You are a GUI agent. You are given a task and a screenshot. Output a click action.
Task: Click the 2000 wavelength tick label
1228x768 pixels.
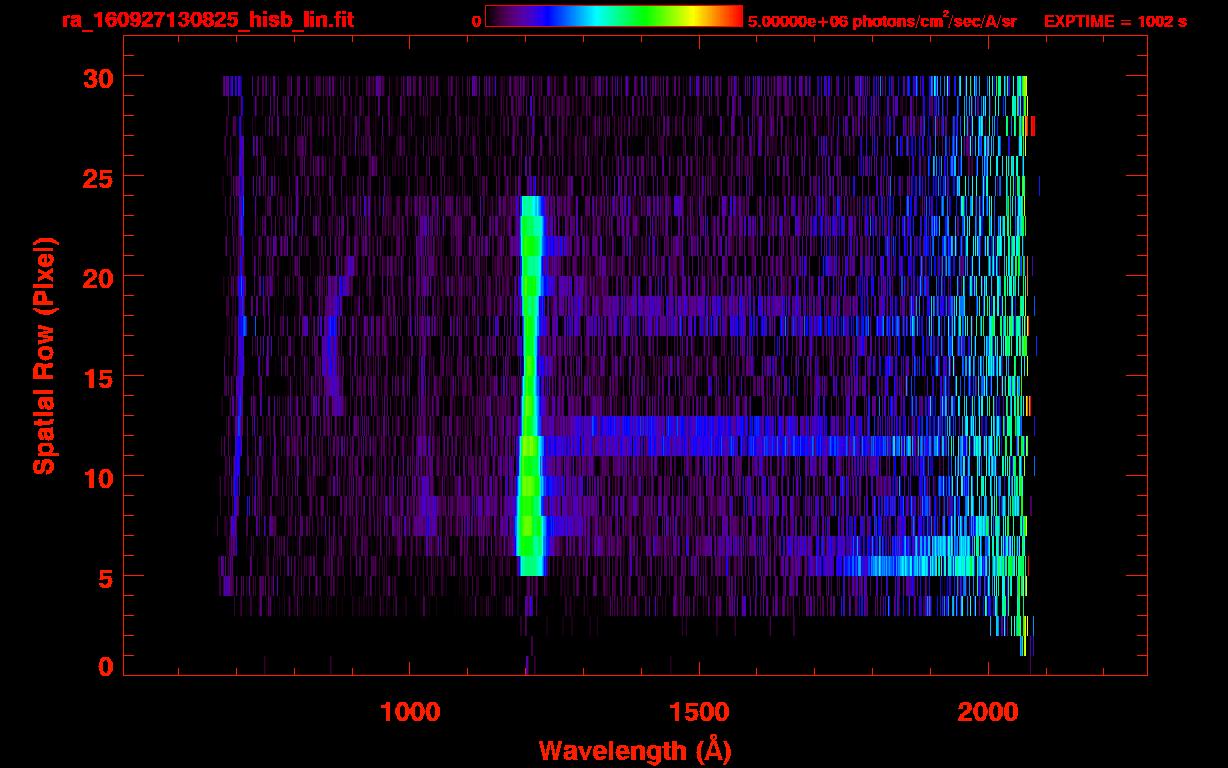click(988, 712)
